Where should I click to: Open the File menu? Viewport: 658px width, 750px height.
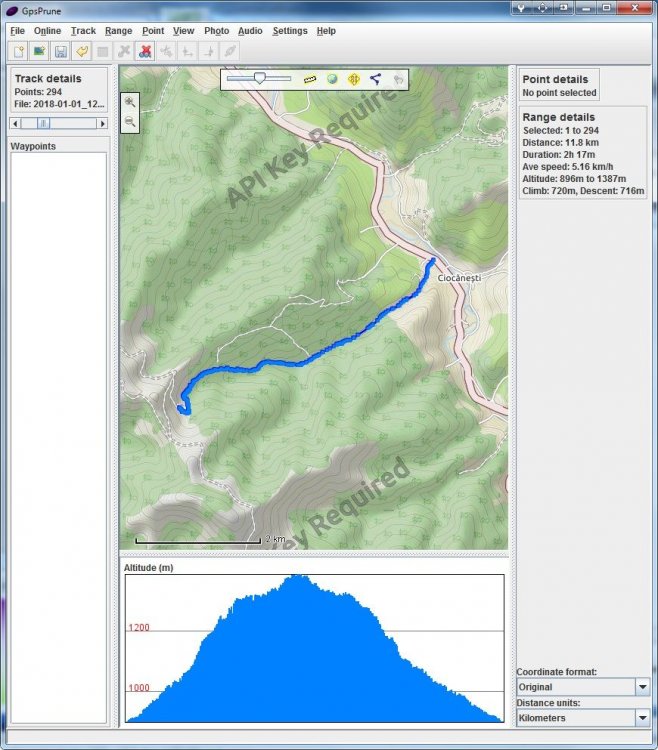(17, 31)
